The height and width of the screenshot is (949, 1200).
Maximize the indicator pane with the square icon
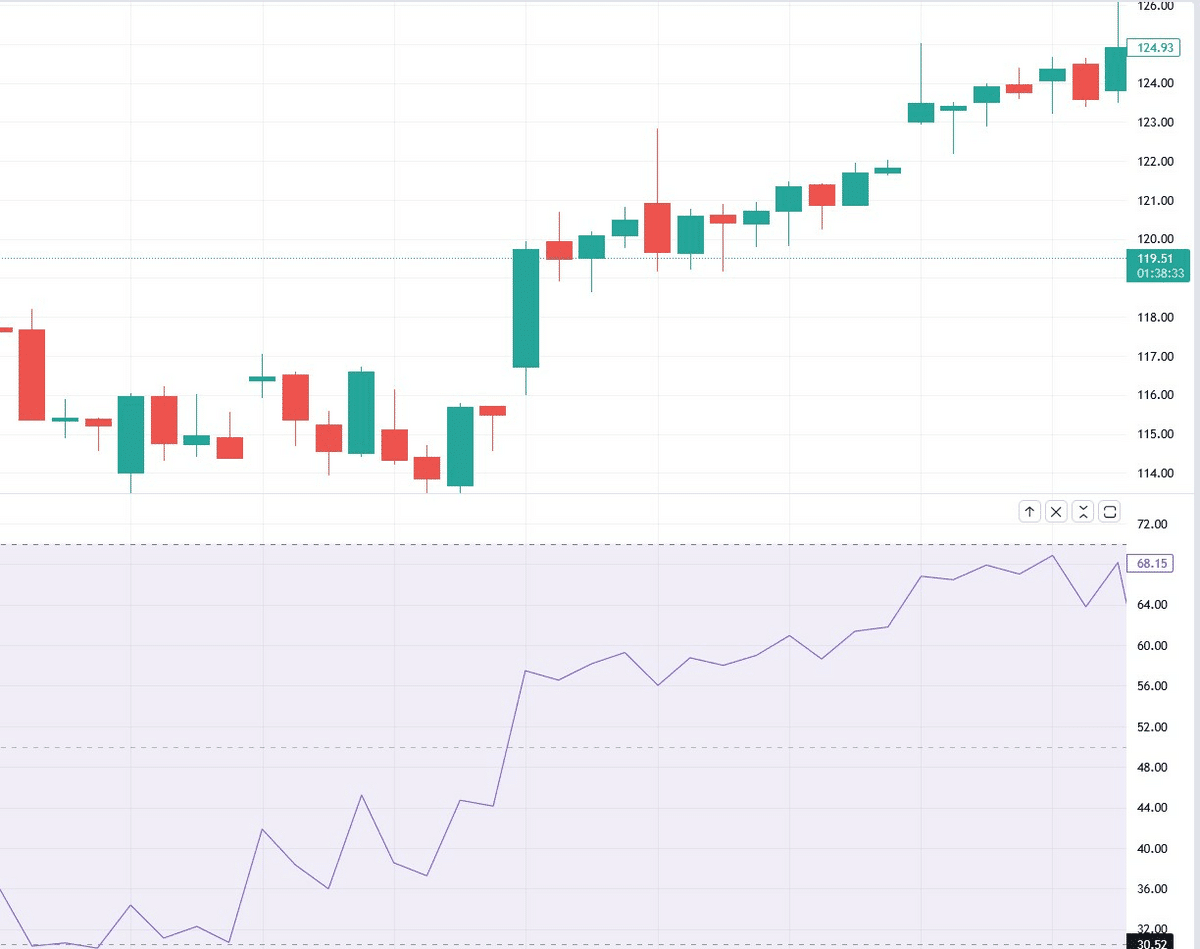point(1109,512)
